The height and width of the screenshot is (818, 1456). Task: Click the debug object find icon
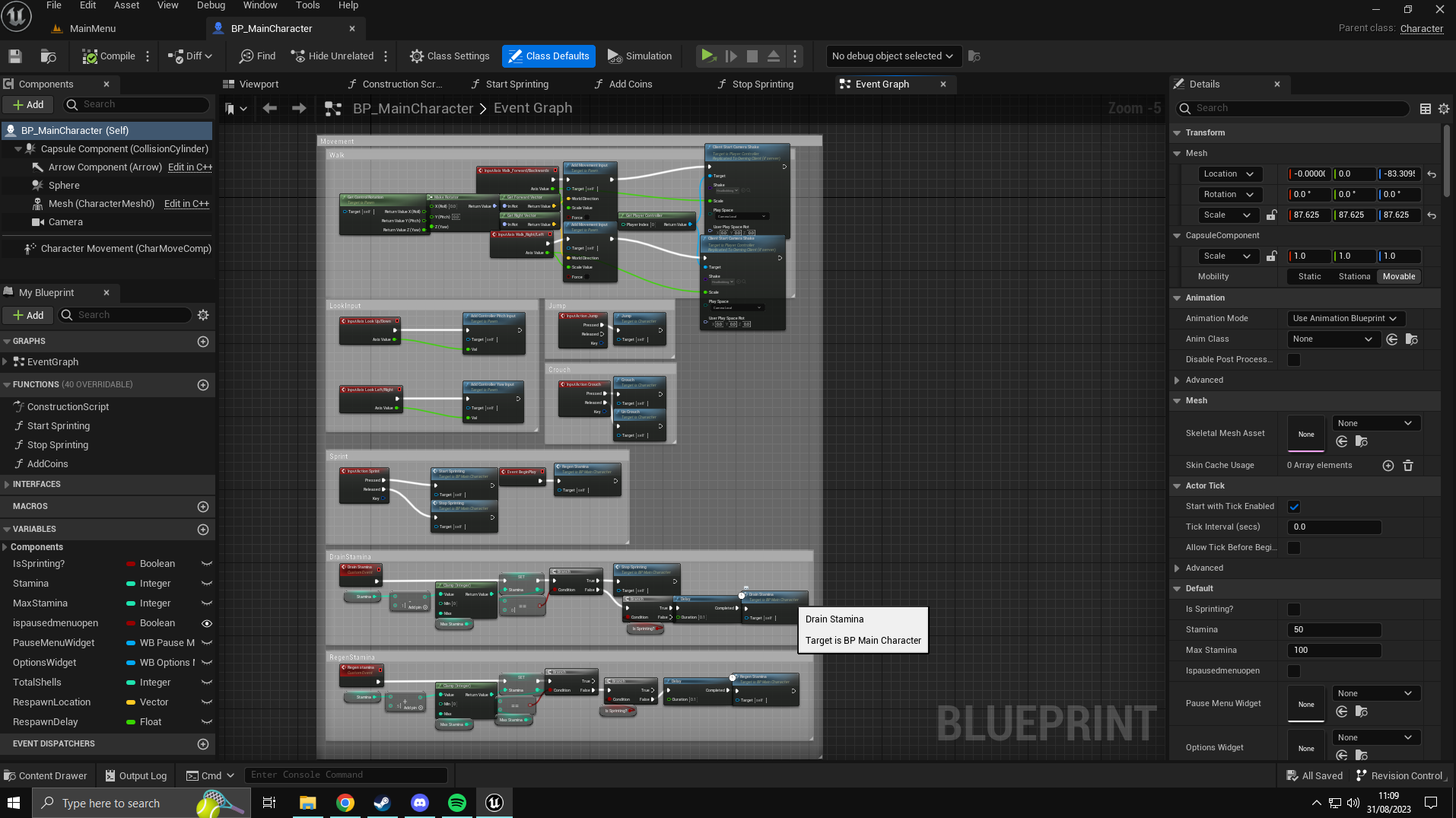(x=974, y=56)
